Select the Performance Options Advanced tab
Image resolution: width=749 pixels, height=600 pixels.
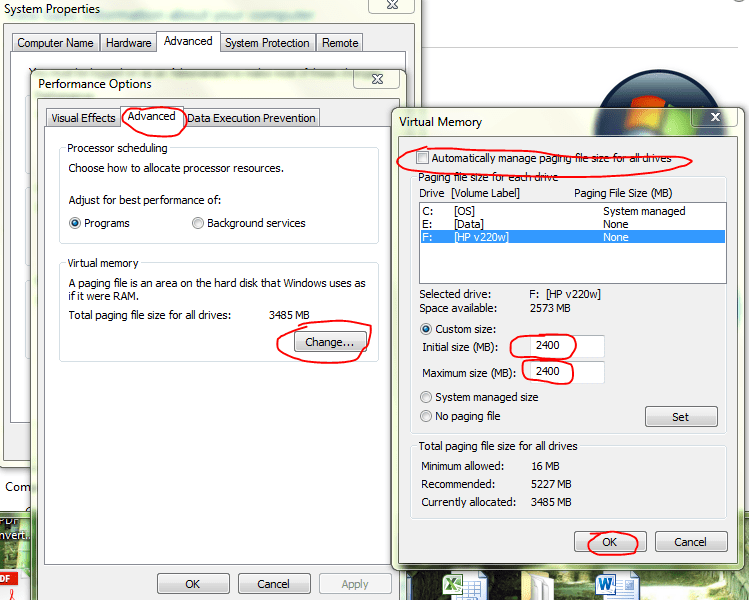[x=151, y=117]
